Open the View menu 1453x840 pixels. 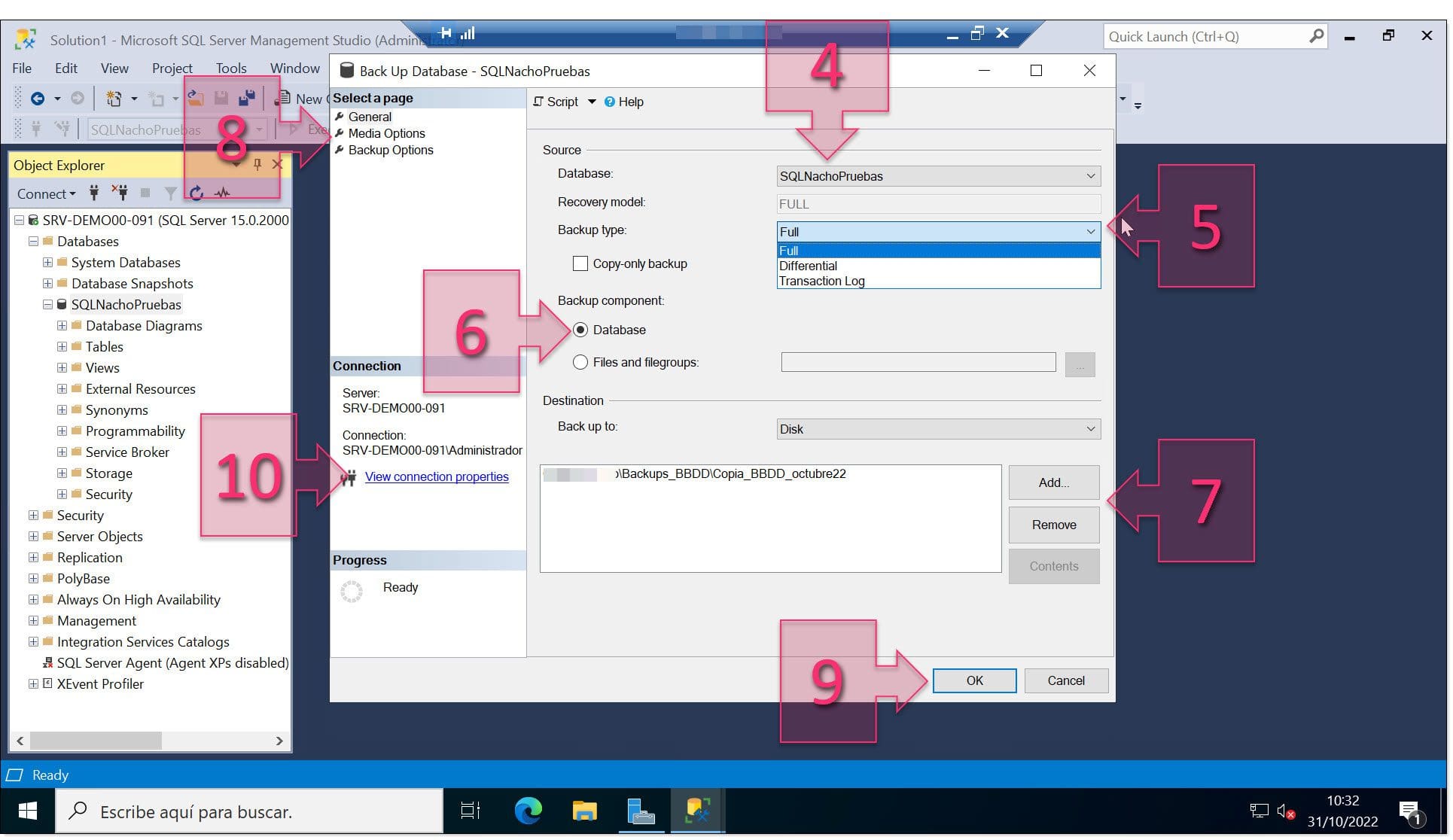[114, 68]
